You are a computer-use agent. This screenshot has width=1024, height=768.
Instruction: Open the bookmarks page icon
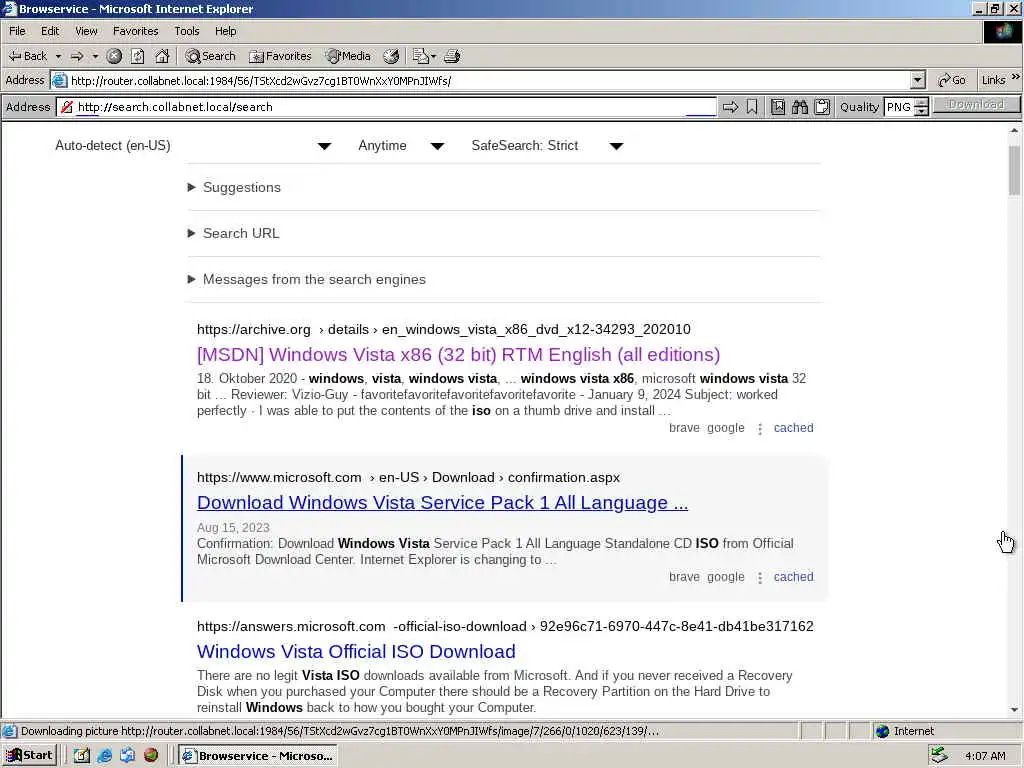[x=778, y=107]
